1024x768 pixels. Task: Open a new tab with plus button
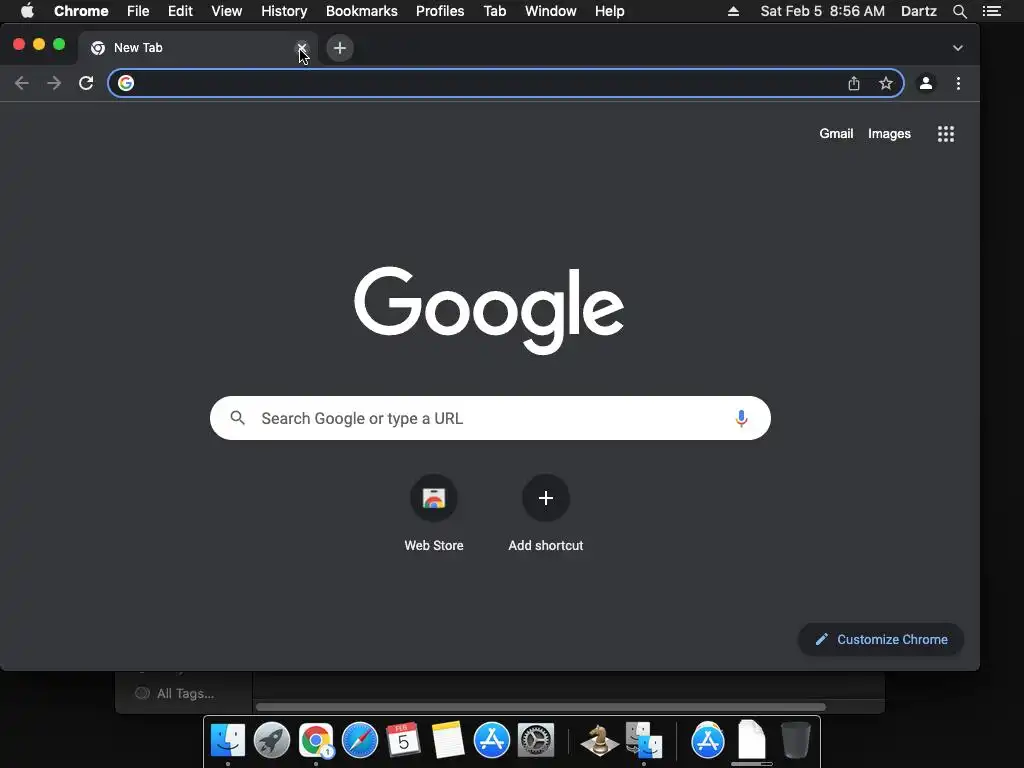(340, 48)
